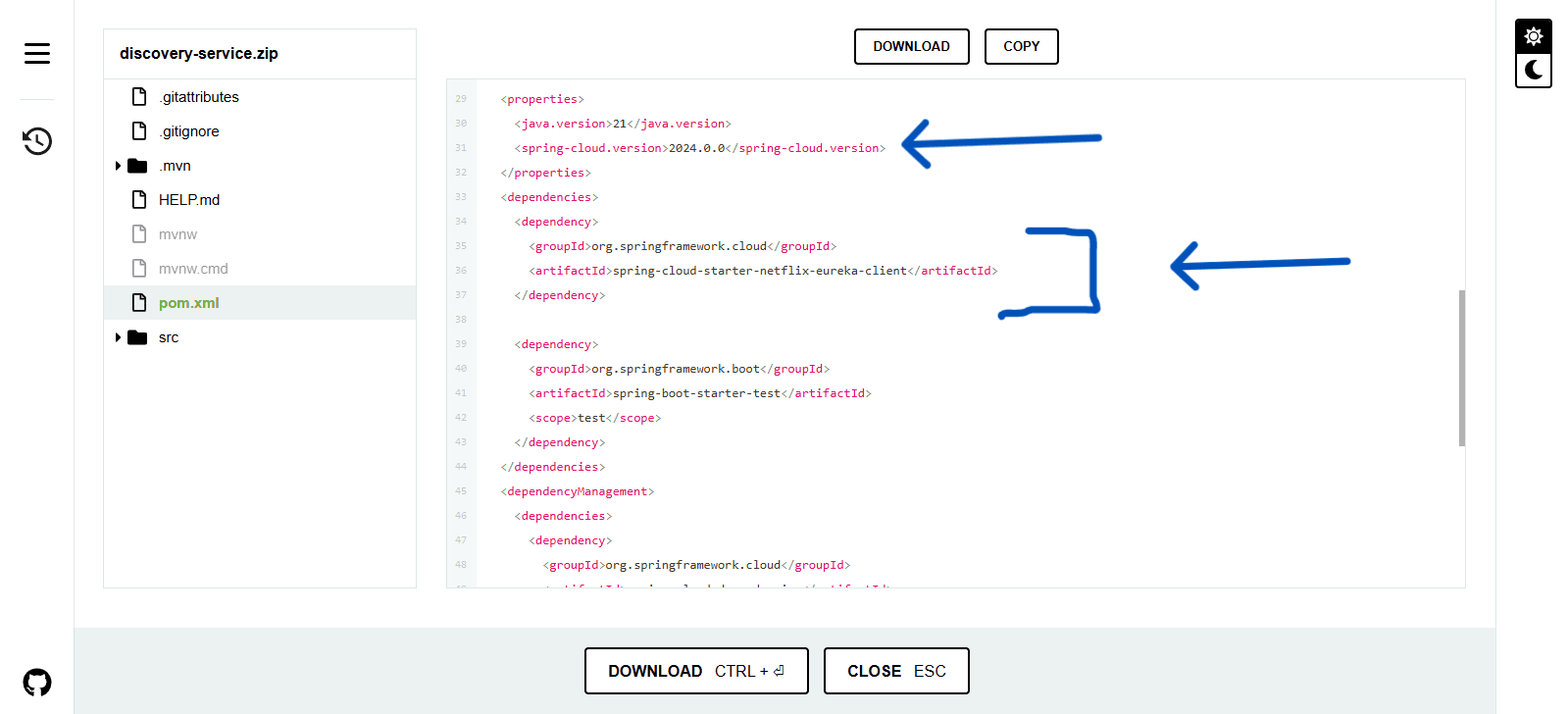1568x714 pixels.
Task: Open the history clock icon
Action: click(37, 141)
